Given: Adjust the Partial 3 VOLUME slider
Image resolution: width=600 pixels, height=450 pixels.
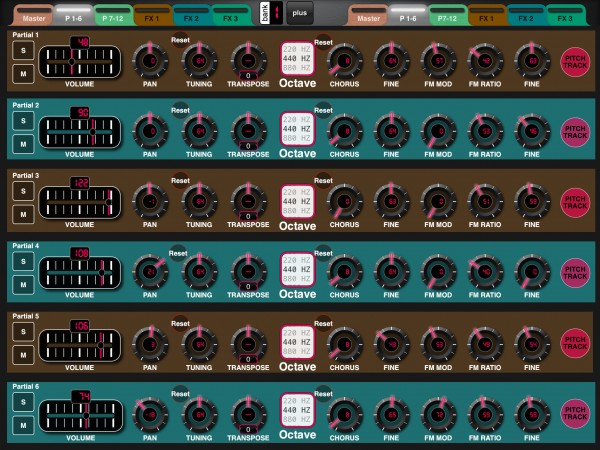Looking at the screenshot, I should (x=80, y=202).
